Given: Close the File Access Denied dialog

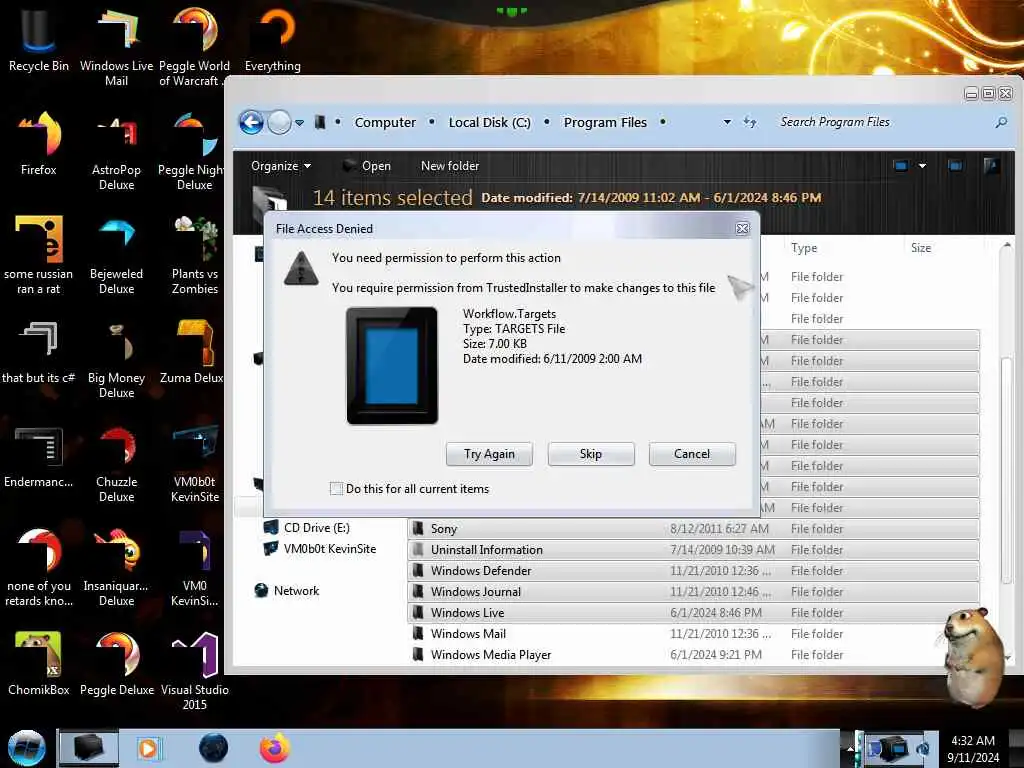Looking at the screenshot, I should [742, 229].
